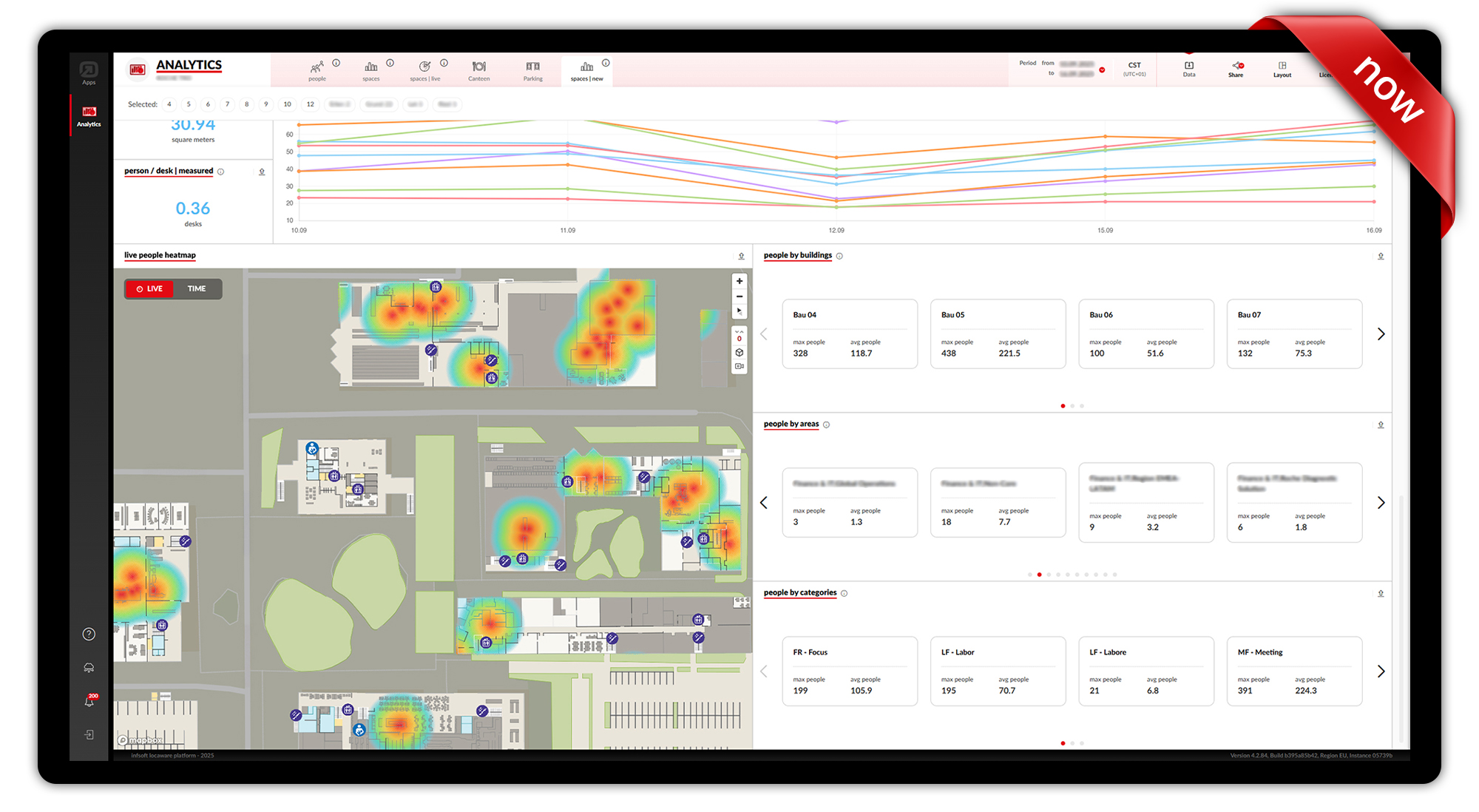1479x812 pixels.
Task: Reset map compass north arrow
Action: click(x=739, y=311)
